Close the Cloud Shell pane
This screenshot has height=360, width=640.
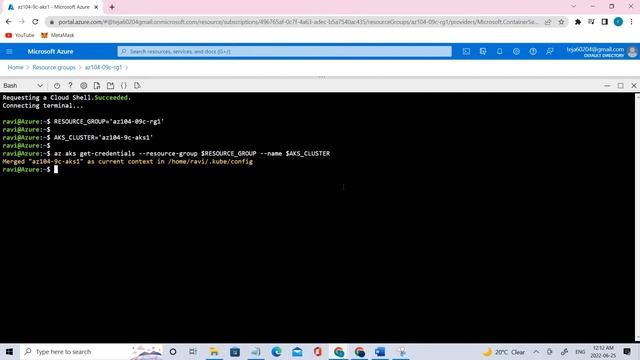coord(634,86)
